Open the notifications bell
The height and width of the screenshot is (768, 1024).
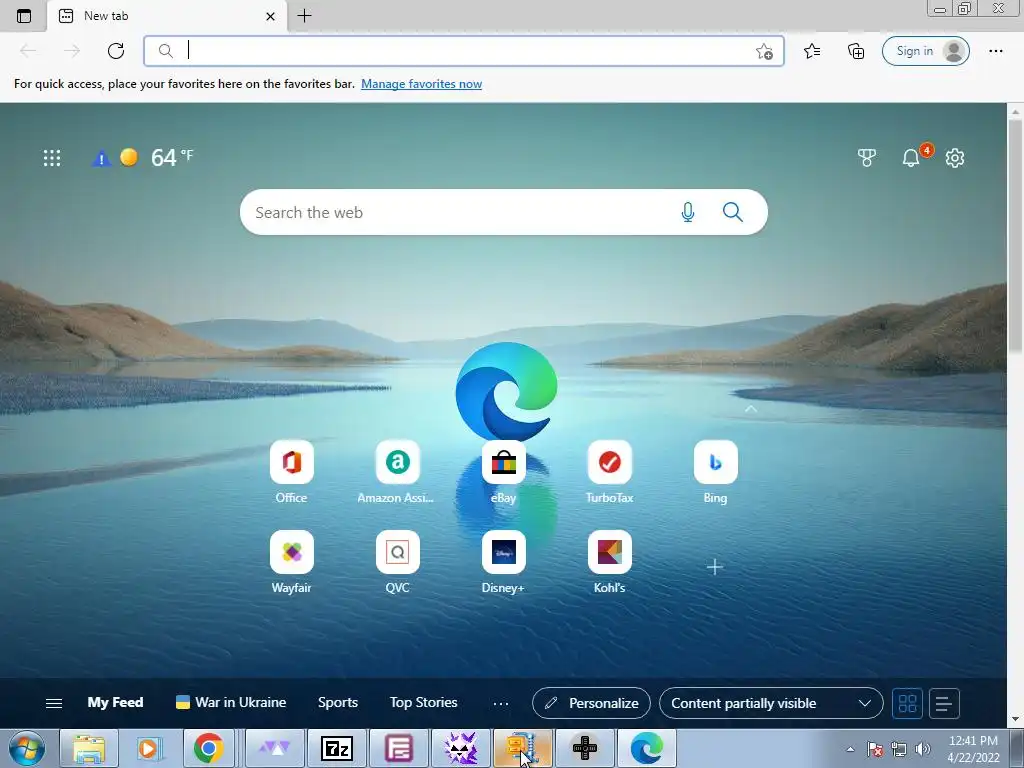tap(911, 157)
